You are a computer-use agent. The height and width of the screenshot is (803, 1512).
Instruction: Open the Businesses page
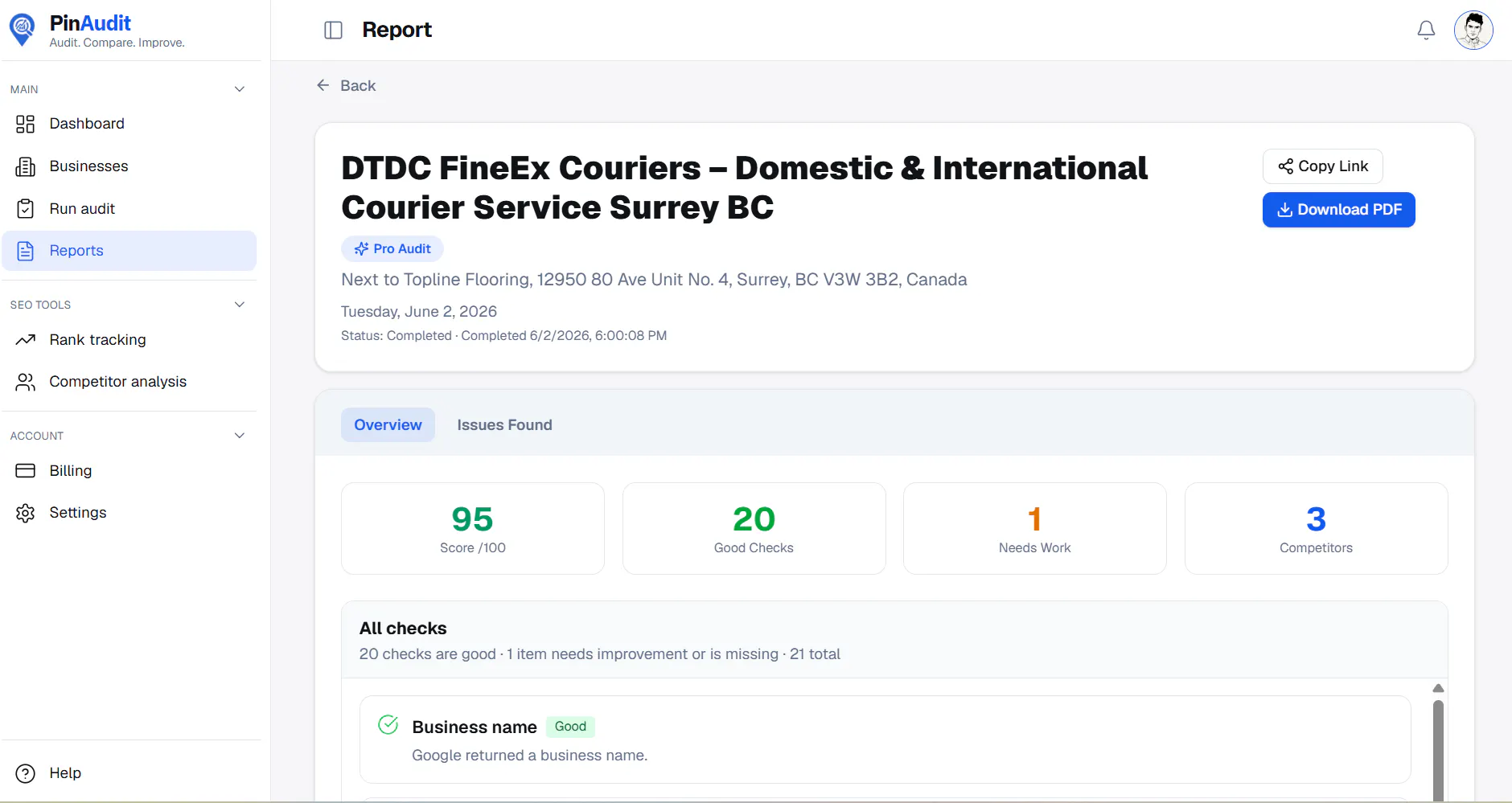[129, 166]
